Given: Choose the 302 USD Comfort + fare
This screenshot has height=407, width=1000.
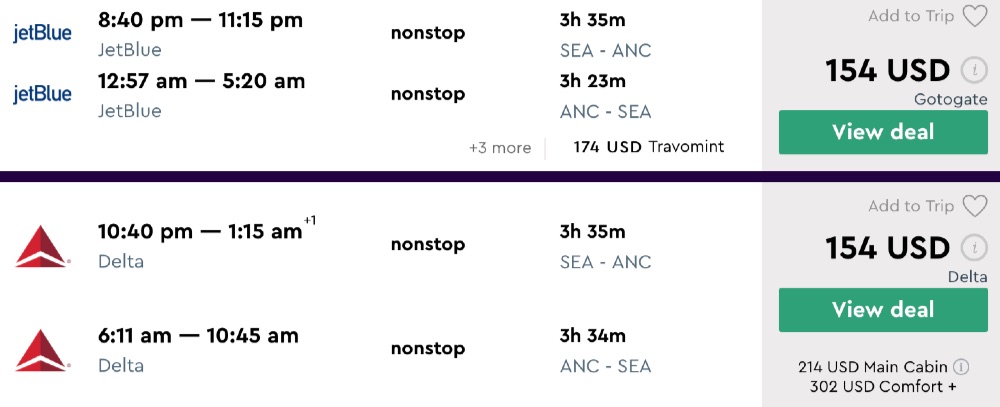Looking at the screenshot, I should pos(883,387).
